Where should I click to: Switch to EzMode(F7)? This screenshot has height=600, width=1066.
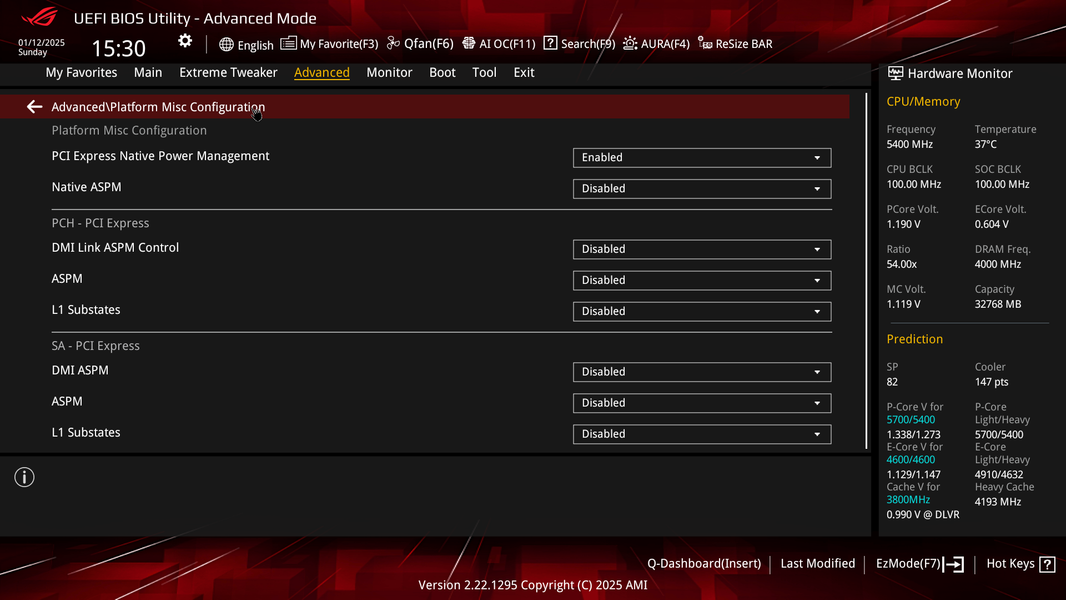pos(919,564)
